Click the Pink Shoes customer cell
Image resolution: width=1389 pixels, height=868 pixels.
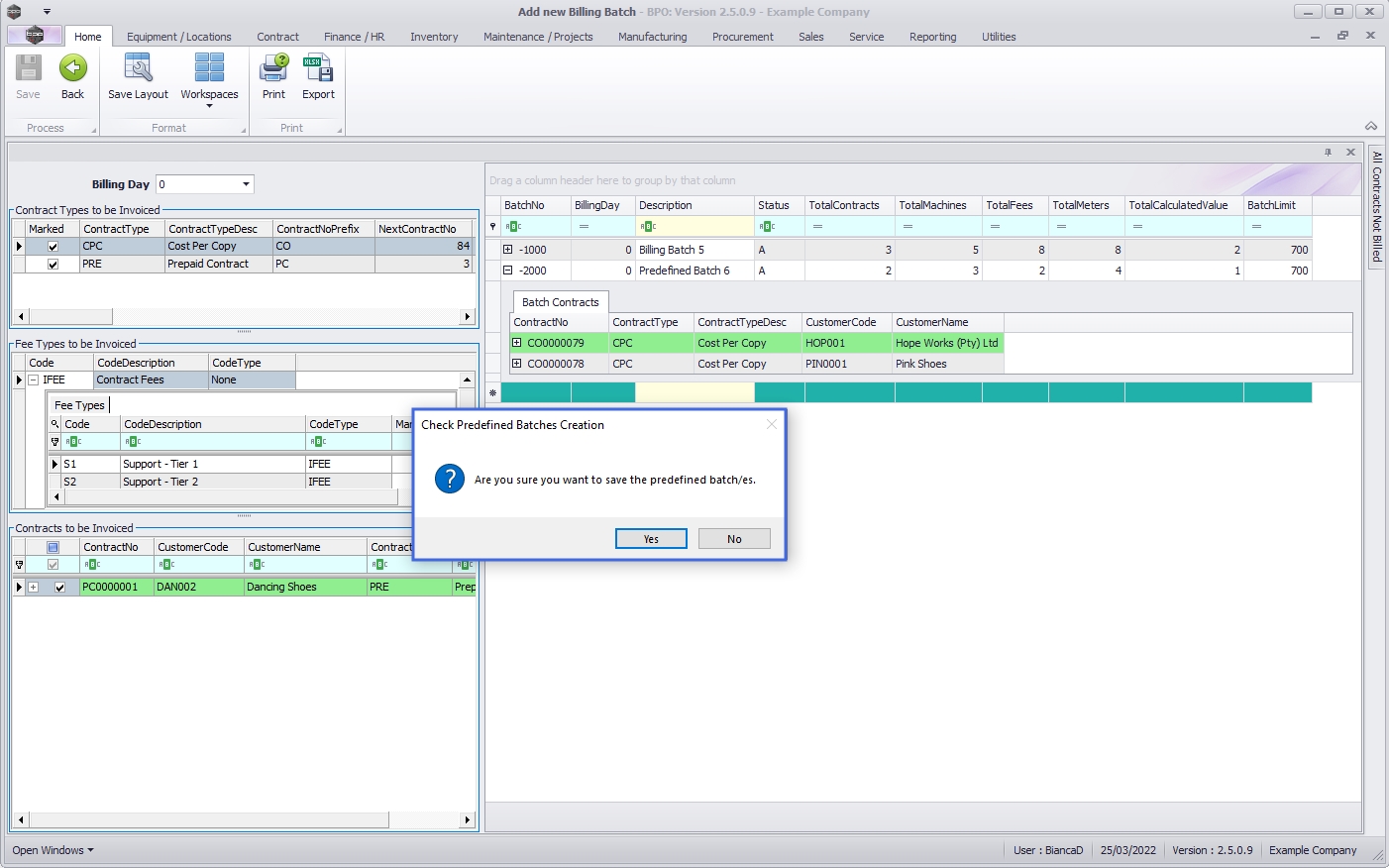947,364
